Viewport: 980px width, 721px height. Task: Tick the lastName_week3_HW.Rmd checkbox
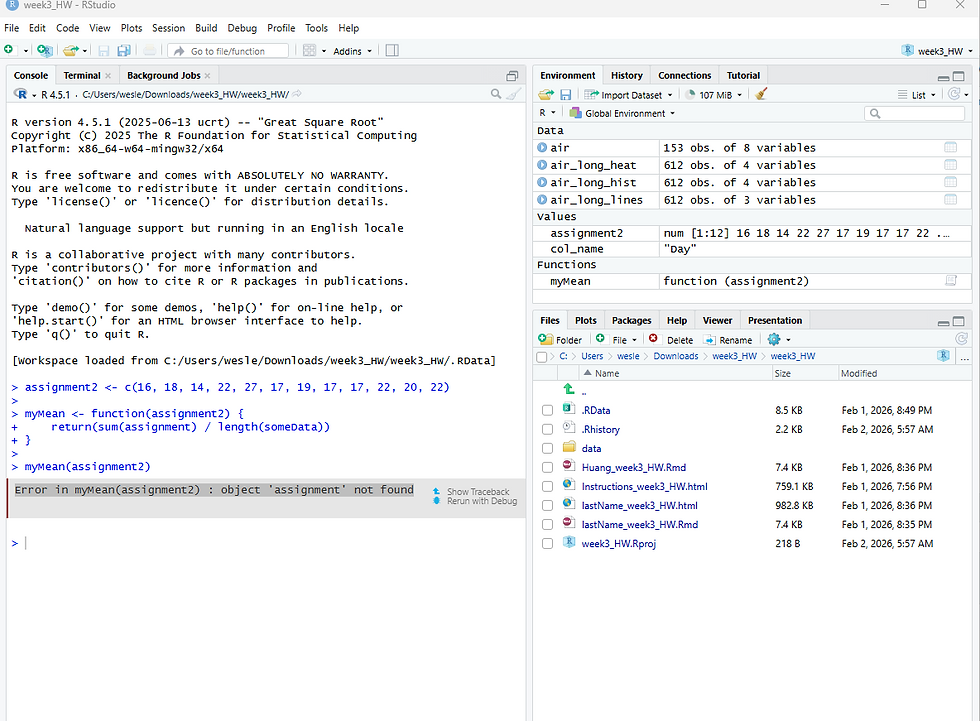[548, 525]
